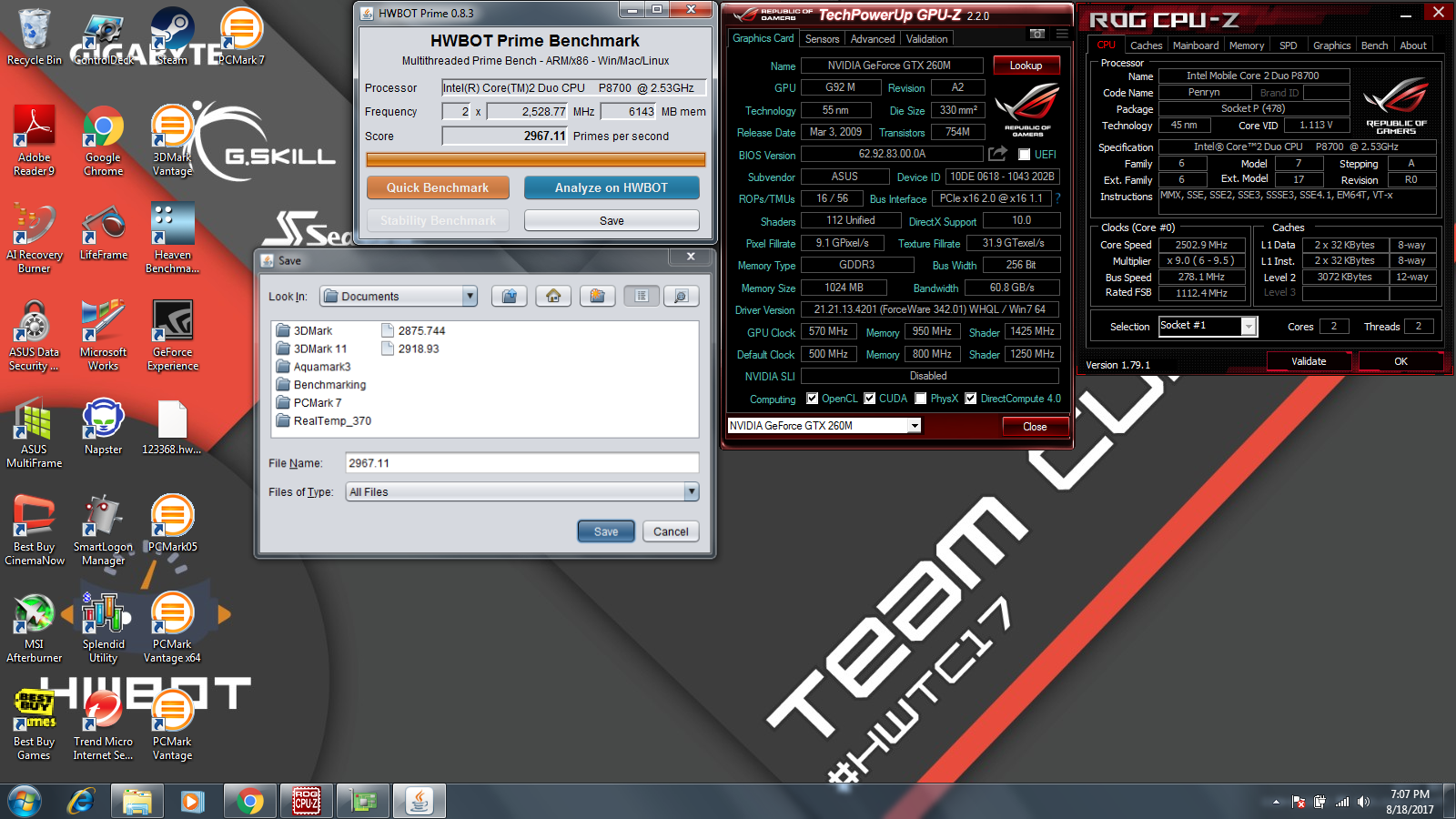Go to Home folder in Save dialog
Image resolution: width=1456 pixels, height=819 pixels.
tap(553, 296)
